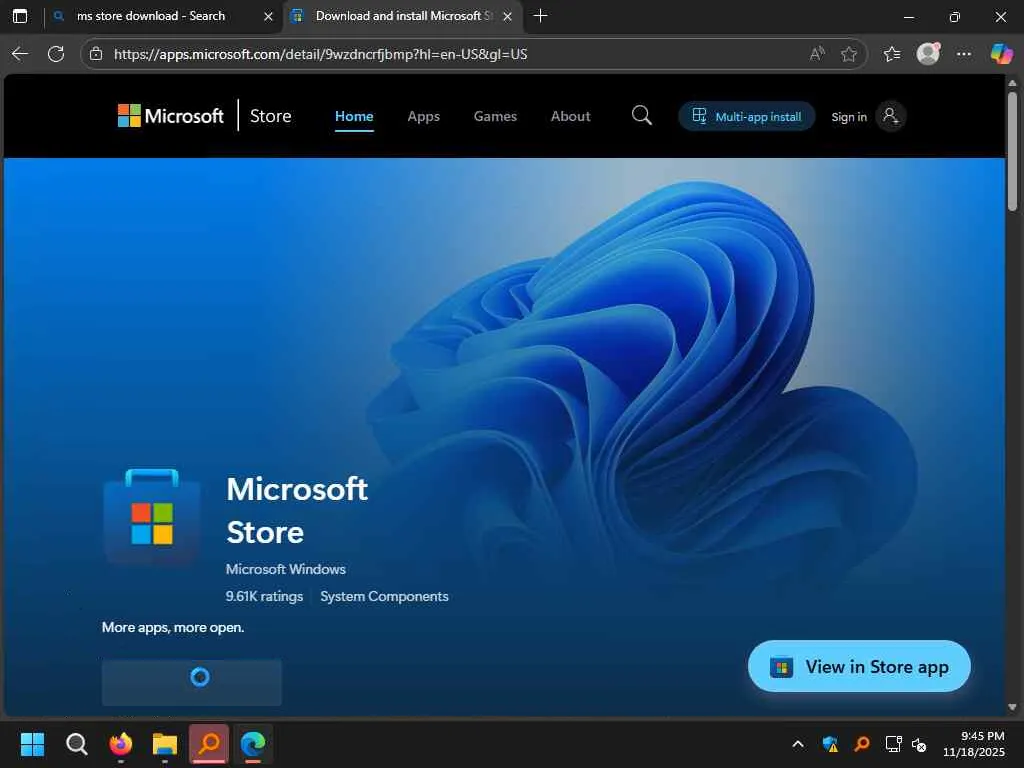Click the Microsoft logo in header
Image resolution: width=1024 pixels, height=768 pixels.
click(170, 116)
